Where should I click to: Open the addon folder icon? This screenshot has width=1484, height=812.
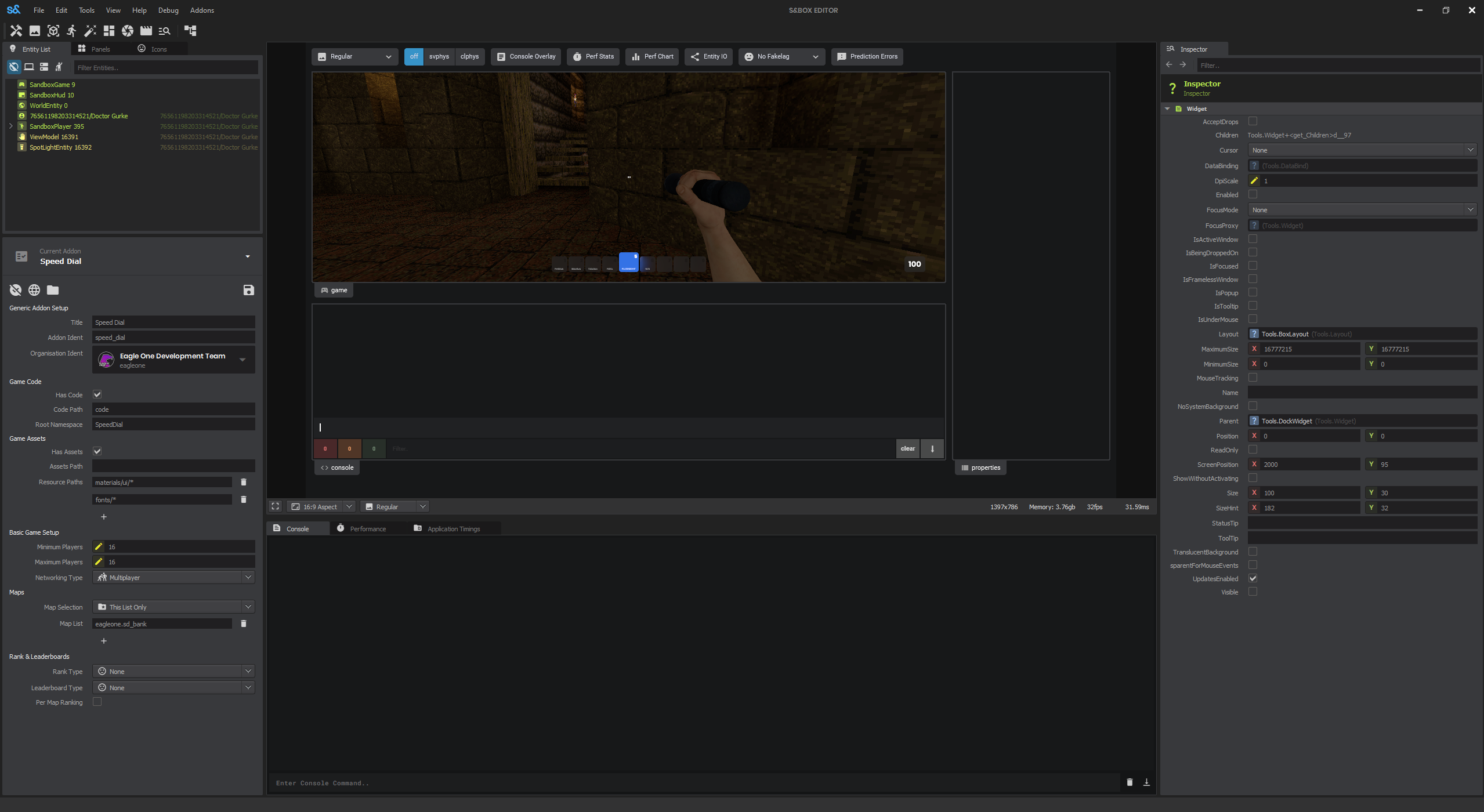(52, 290)
